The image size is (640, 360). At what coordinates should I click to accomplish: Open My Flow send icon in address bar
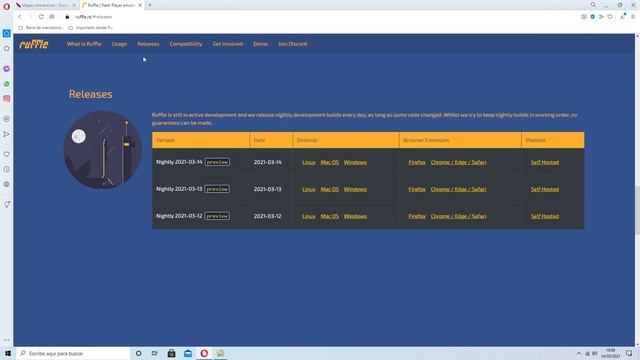[601, 17]
